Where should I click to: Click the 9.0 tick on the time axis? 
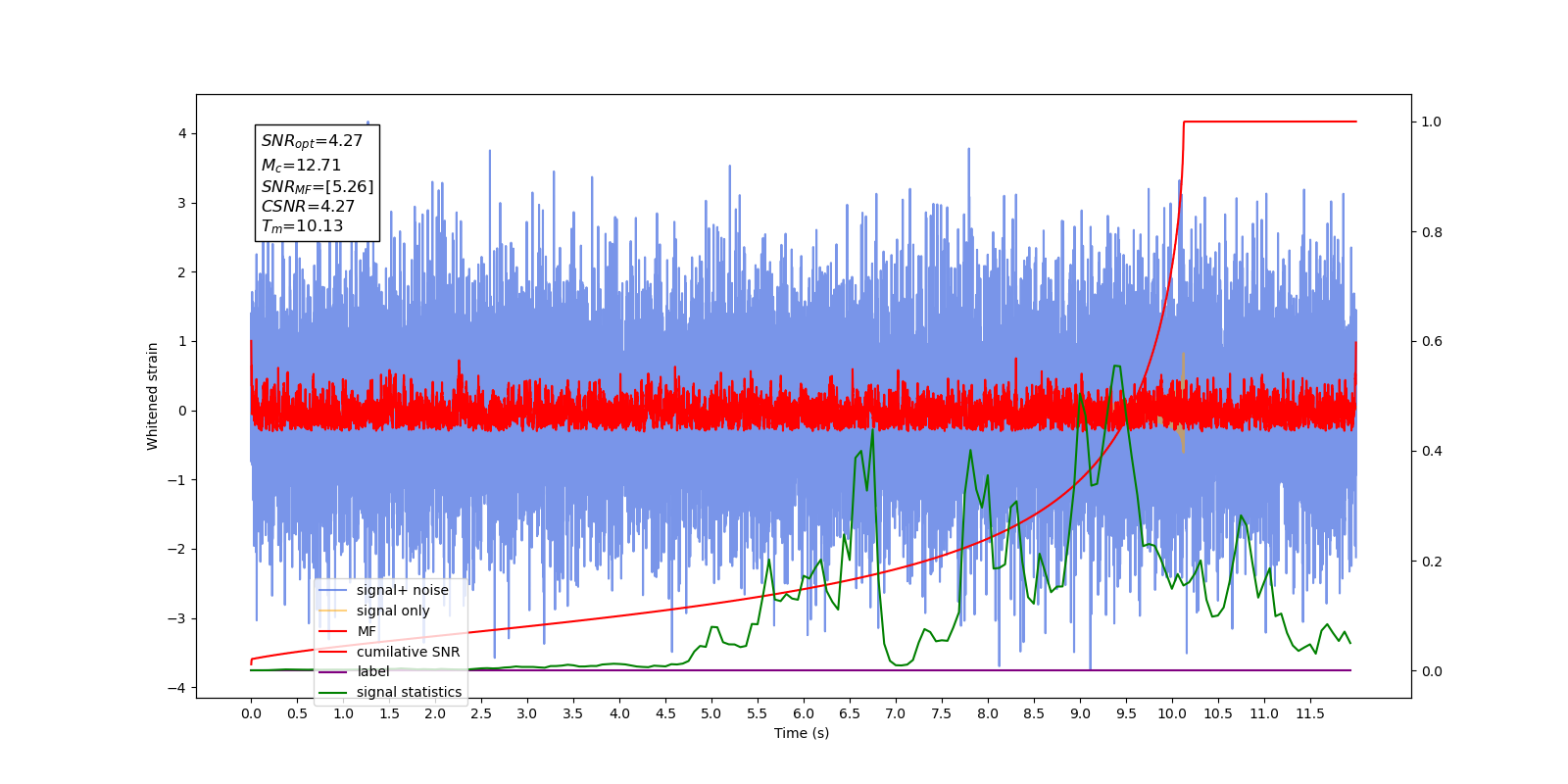click(x=1080, y=713)
